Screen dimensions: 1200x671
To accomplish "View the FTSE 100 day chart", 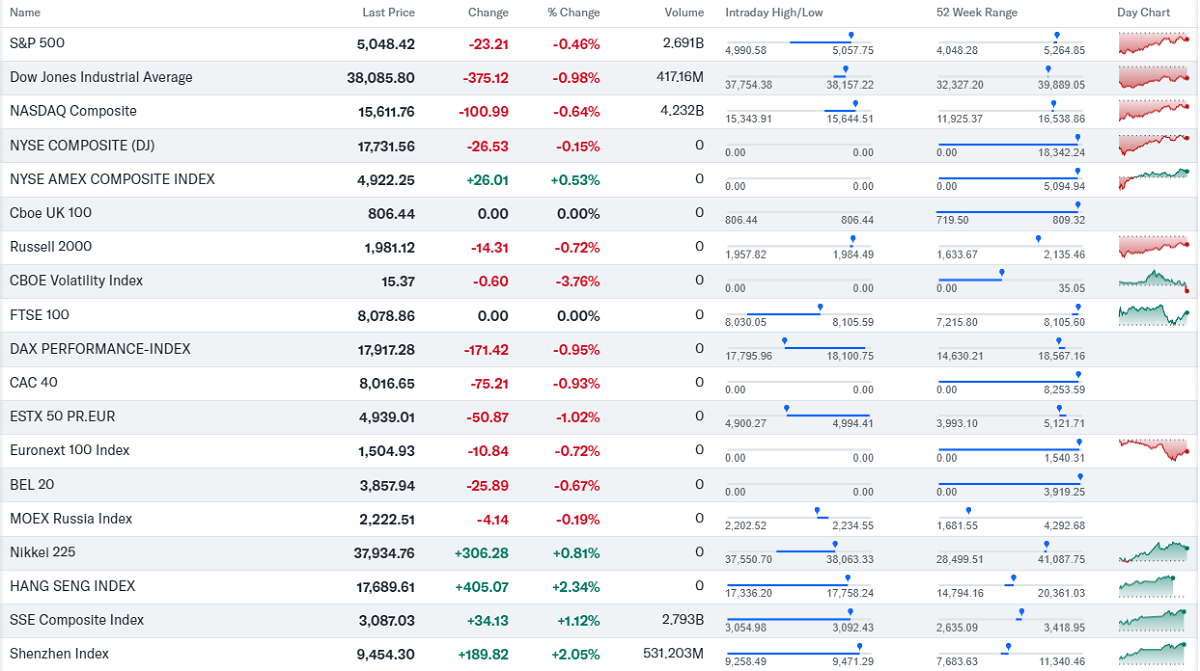I will pyautogui.click(x=1154, y=315).
